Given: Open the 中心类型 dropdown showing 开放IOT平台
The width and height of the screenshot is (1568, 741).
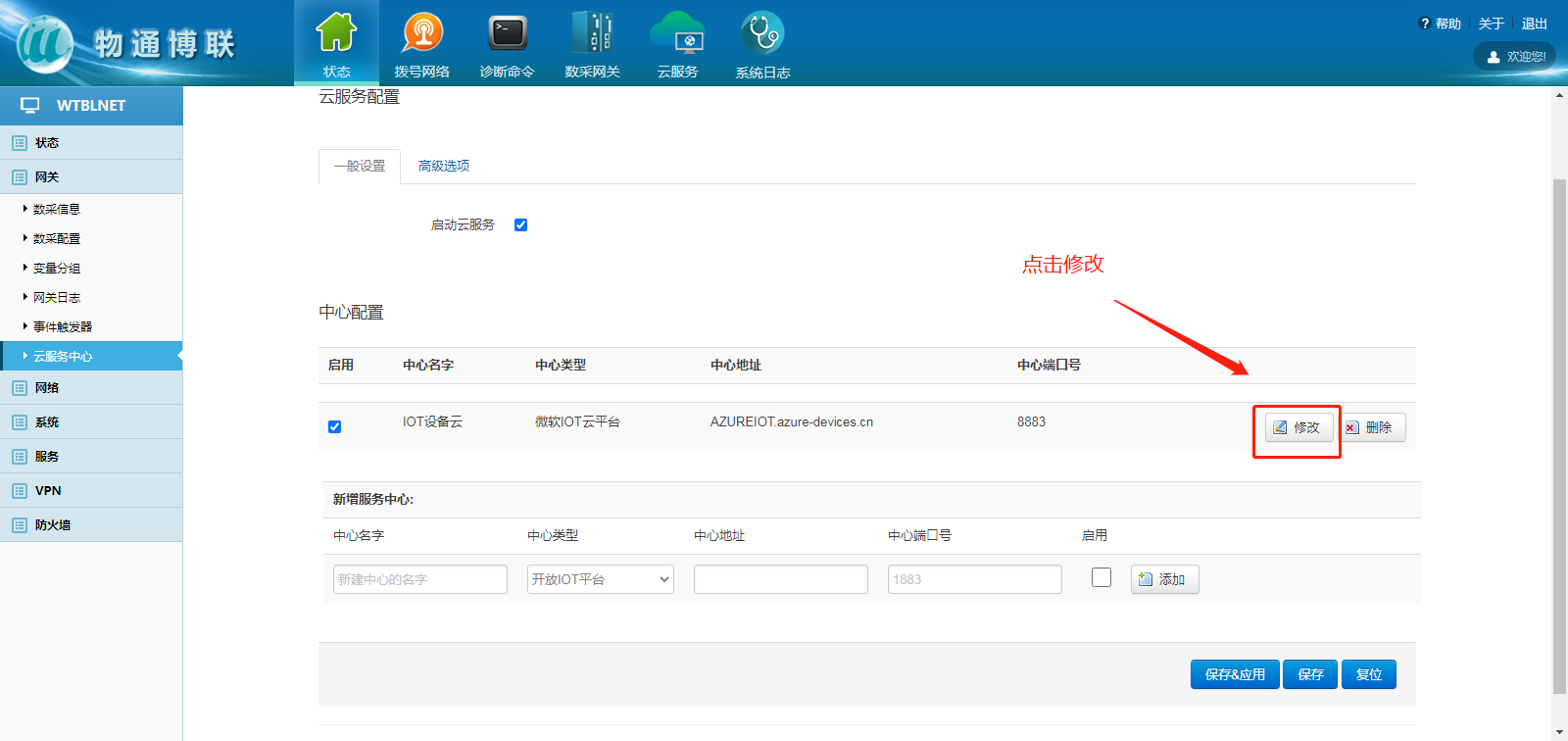Looking at the screenshot, I should tap(601, 579).
